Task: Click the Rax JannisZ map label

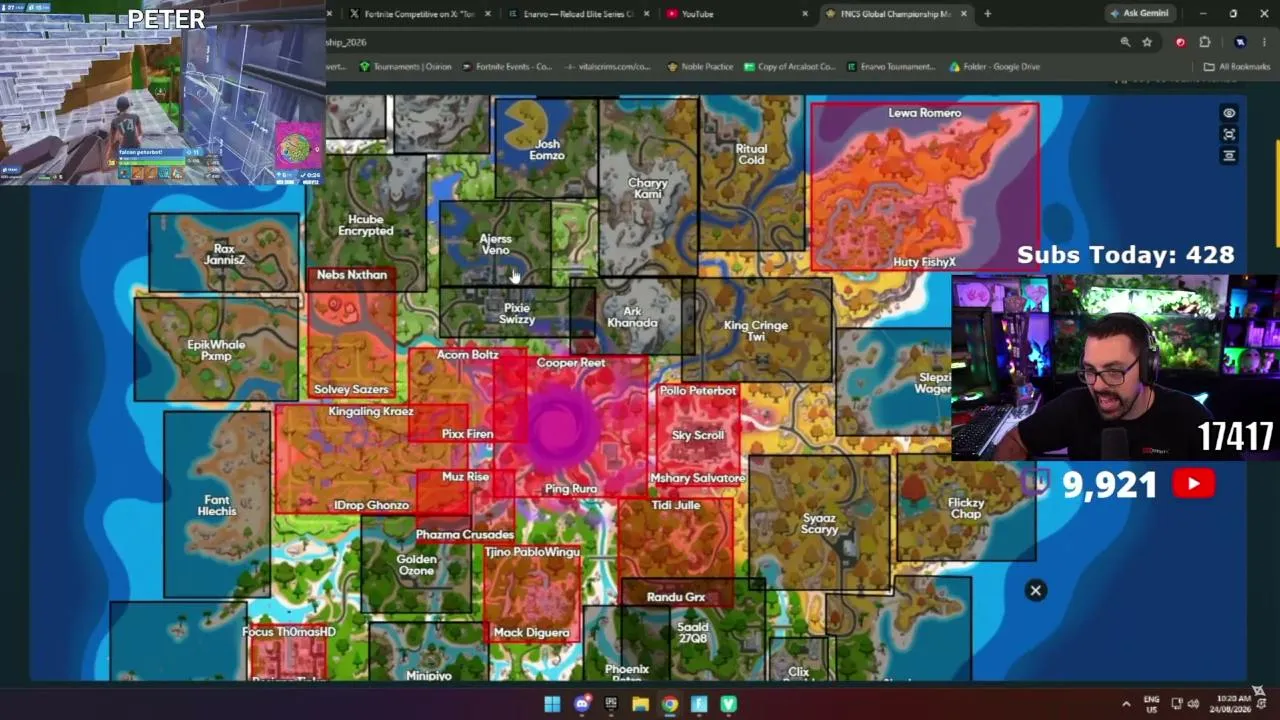Action: (224, 254)
